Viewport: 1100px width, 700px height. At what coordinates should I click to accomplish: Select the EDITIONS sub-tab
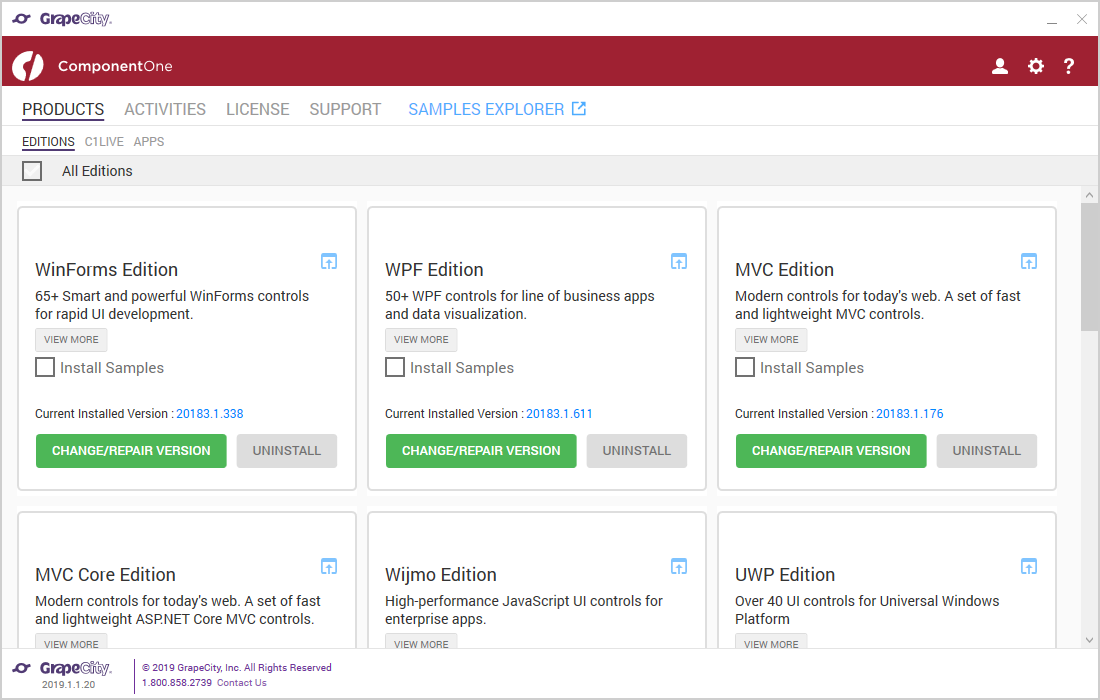point(48,142)
